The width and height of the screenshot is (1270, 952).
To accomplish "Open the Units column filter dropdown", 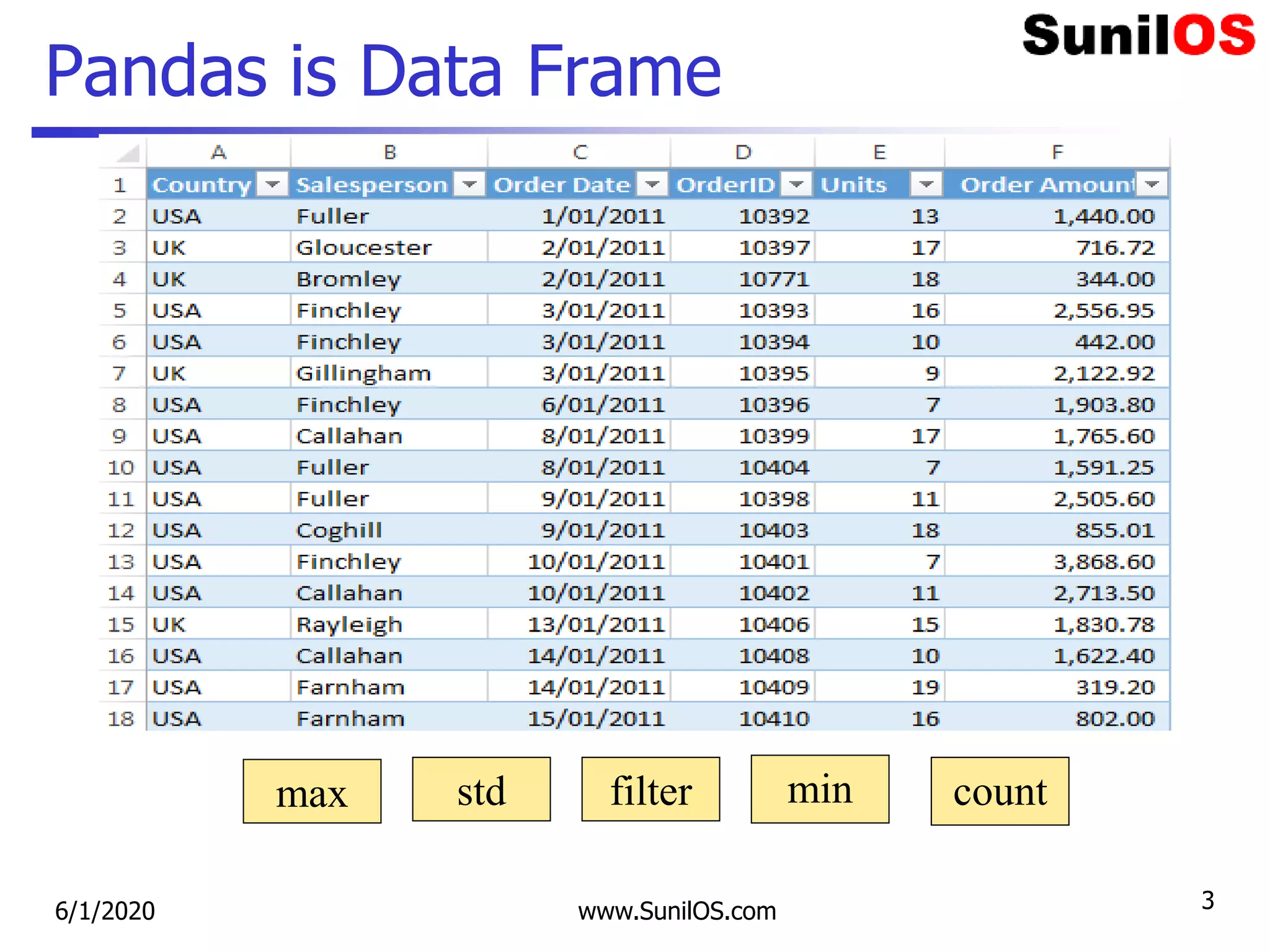I will coord(926,184).
